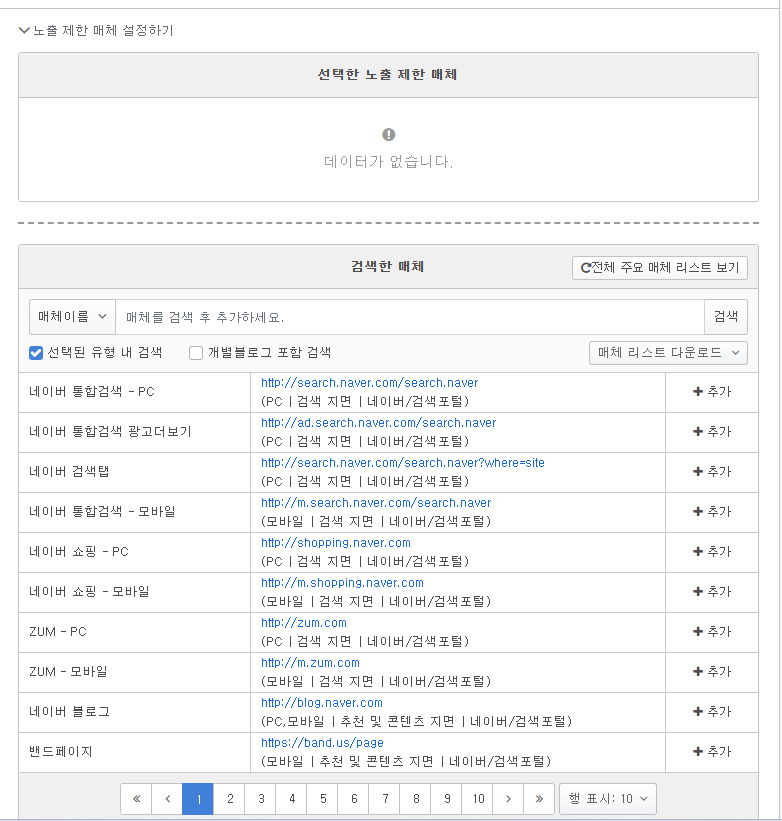Enable 개별블로그 포함 검색 checkbox
The image size is (782, 821).
[196, 353]
